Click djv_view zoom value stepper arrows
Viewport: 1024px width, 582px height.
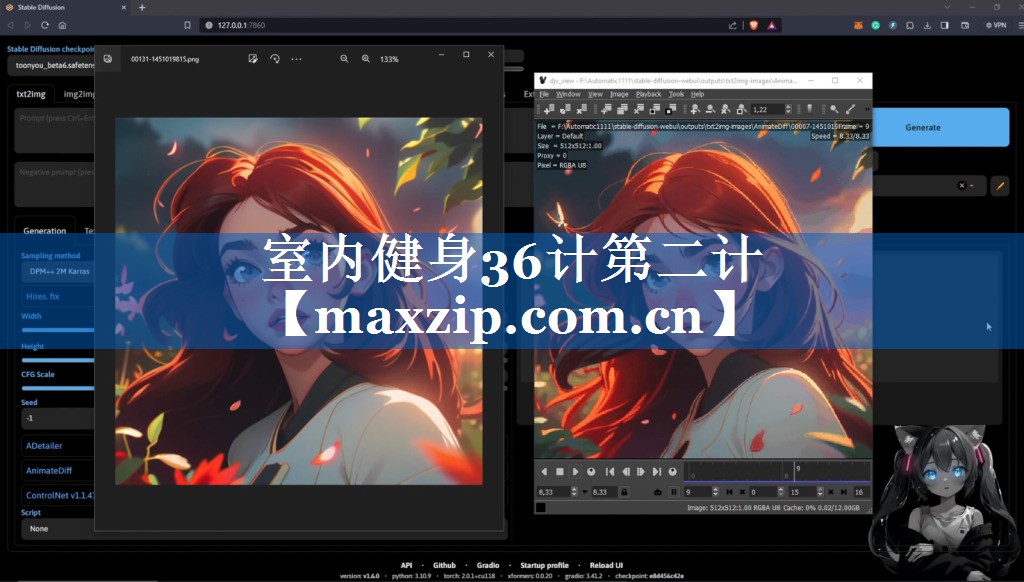point(789,109)
